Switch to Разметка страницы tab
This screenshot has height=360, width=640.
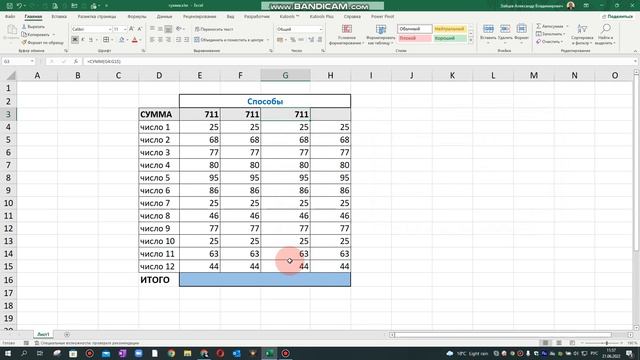(97, 17)
